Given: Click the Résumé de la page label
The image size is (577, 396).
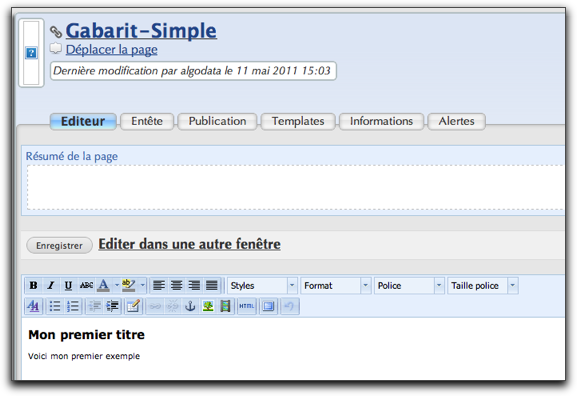Looking at the screenshot, I should coord(72,156).
